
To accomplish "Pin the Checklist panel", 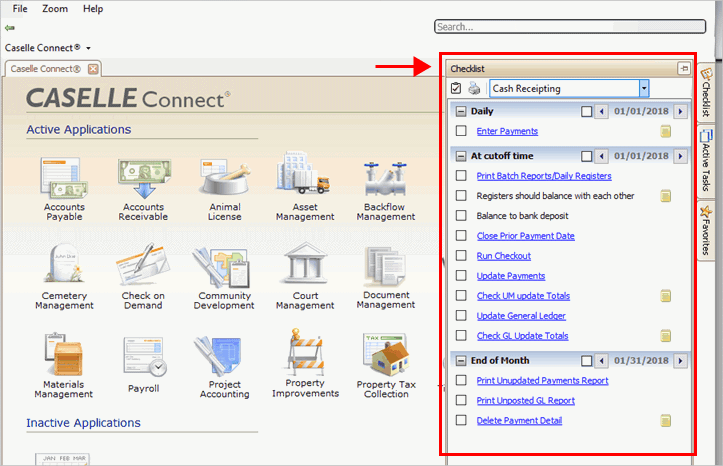I will click(684, 69).
